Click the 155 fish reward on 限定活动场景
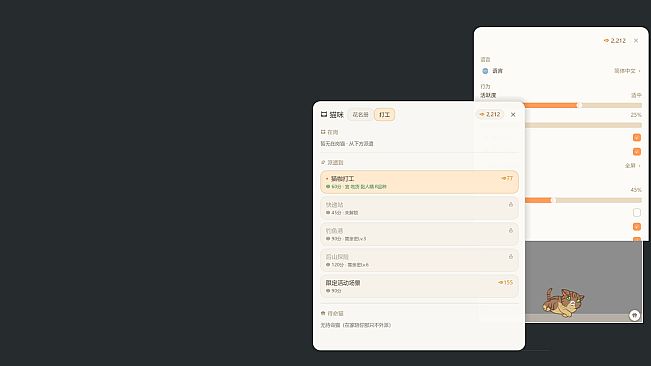Viewport: 651px width, 366px height. pyautogui.click(x=506, y=283)
